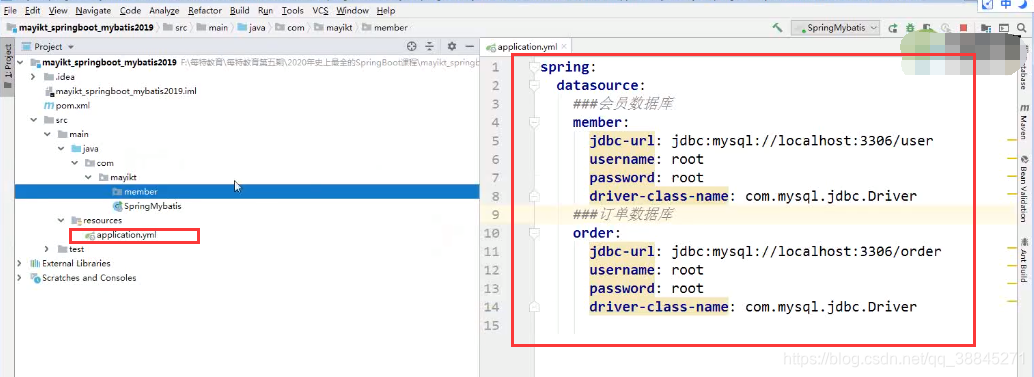Screen dimensions: 1034x377
Task: Collapse the java folder
Action: point(61,149)
